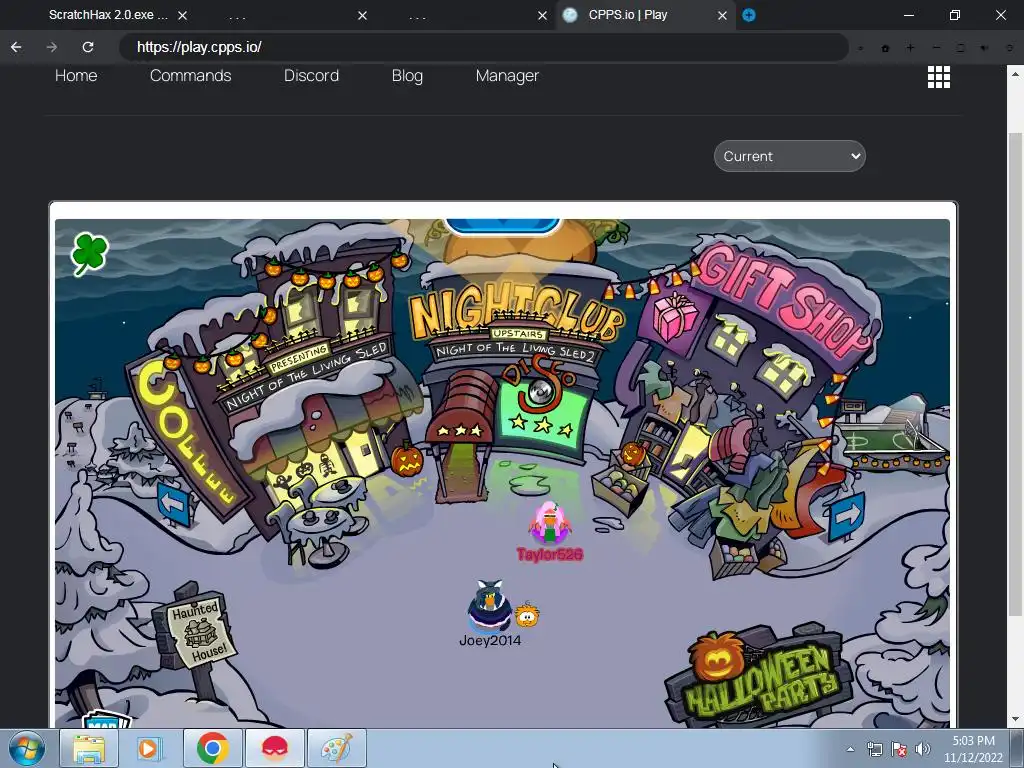Image resolution: width=1024 pixels, height=768 pixels.
Task: Close the ScratchHax 2.0.exe tab
Action: click(183, 15)
